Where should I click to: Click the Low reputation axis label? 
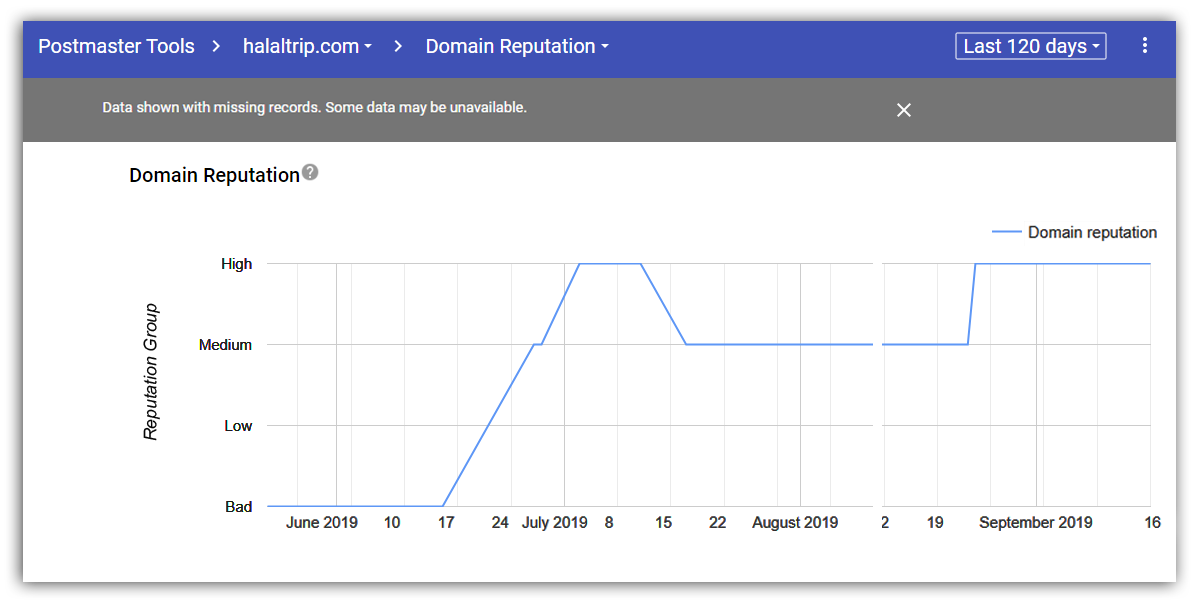238,426
